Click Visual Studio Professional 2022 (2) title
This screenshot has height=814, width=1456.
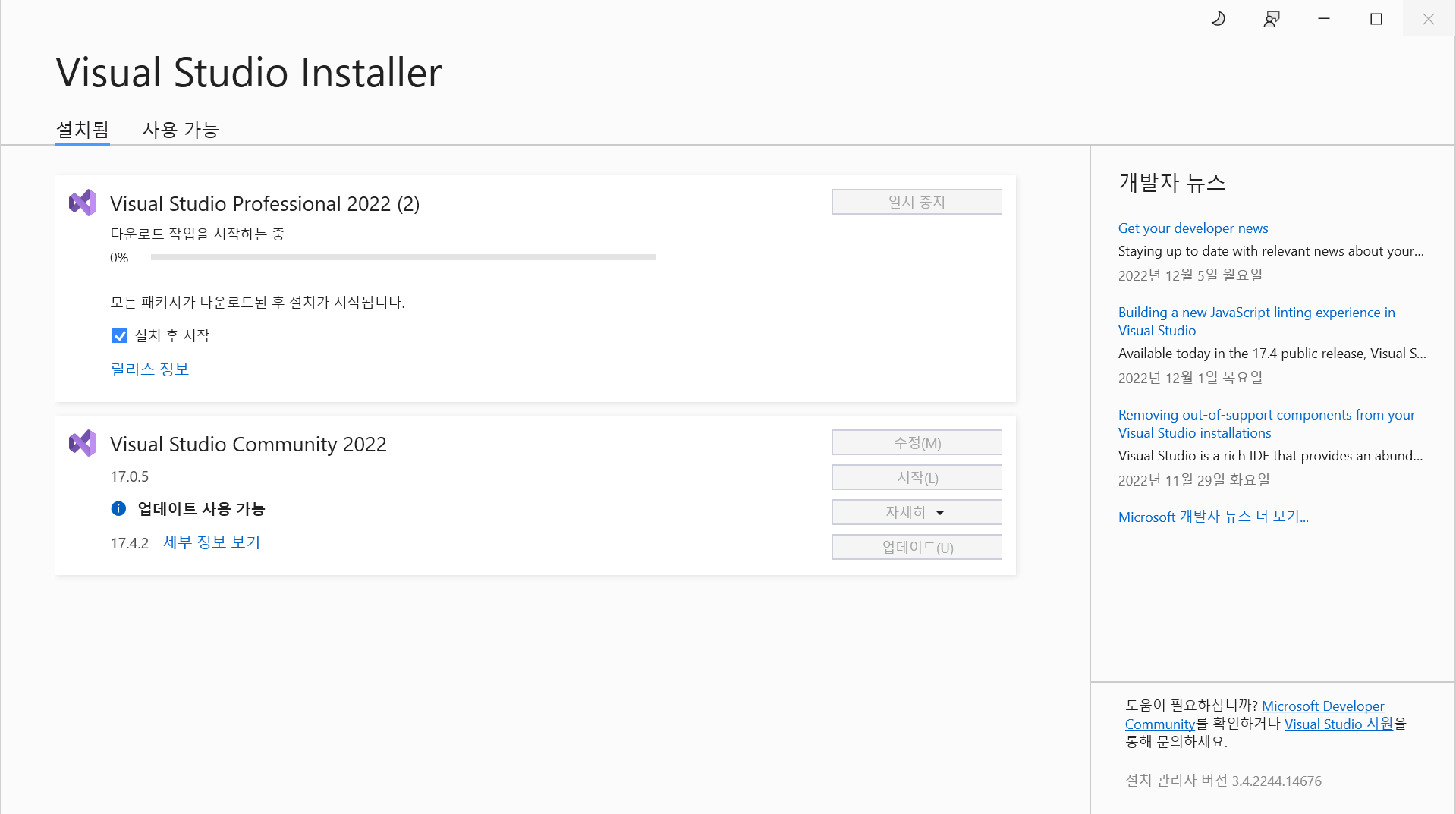tap(265, 203)
